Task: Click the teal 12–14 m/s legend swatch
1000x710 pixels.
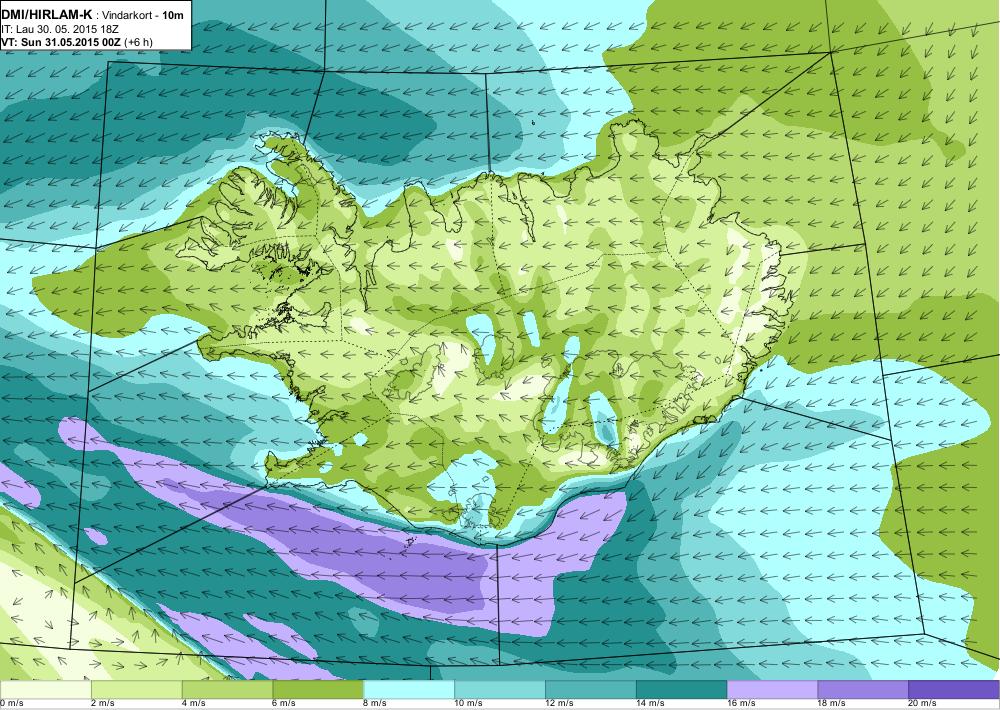Action: (591, 690)
